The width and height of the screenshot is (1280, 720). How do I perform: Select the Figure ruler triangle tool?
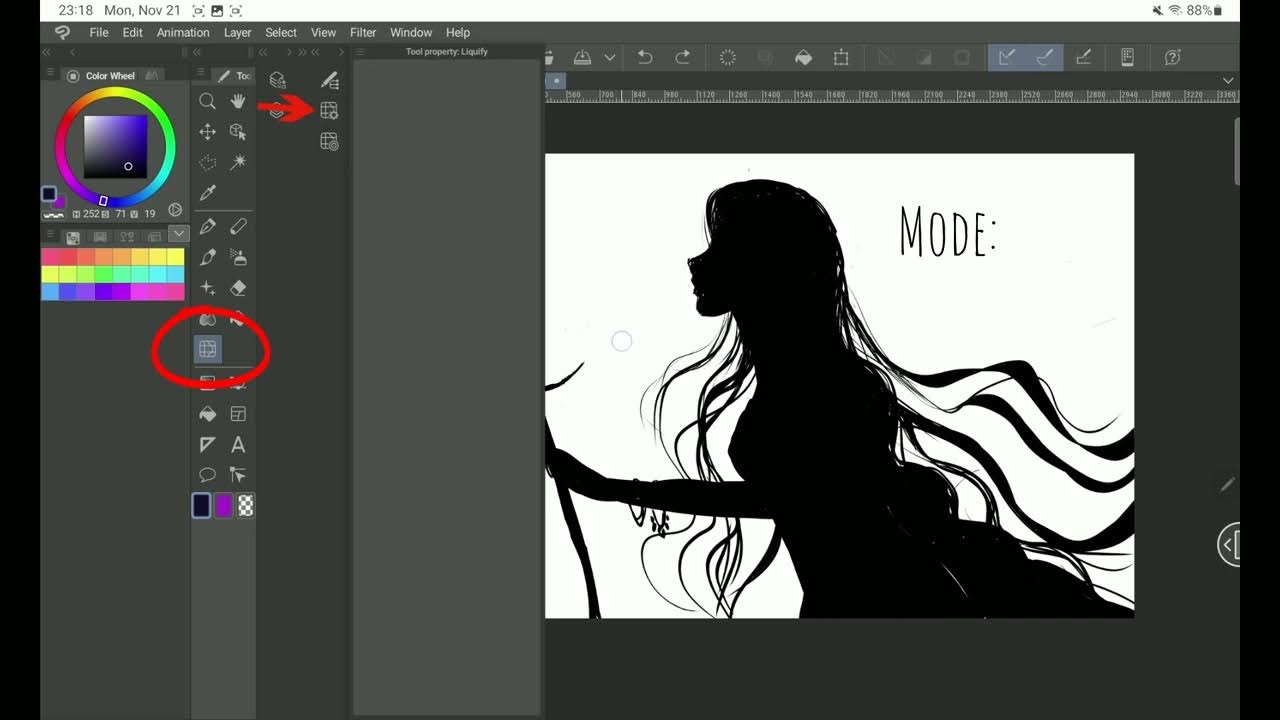click(x=207, y=444)
